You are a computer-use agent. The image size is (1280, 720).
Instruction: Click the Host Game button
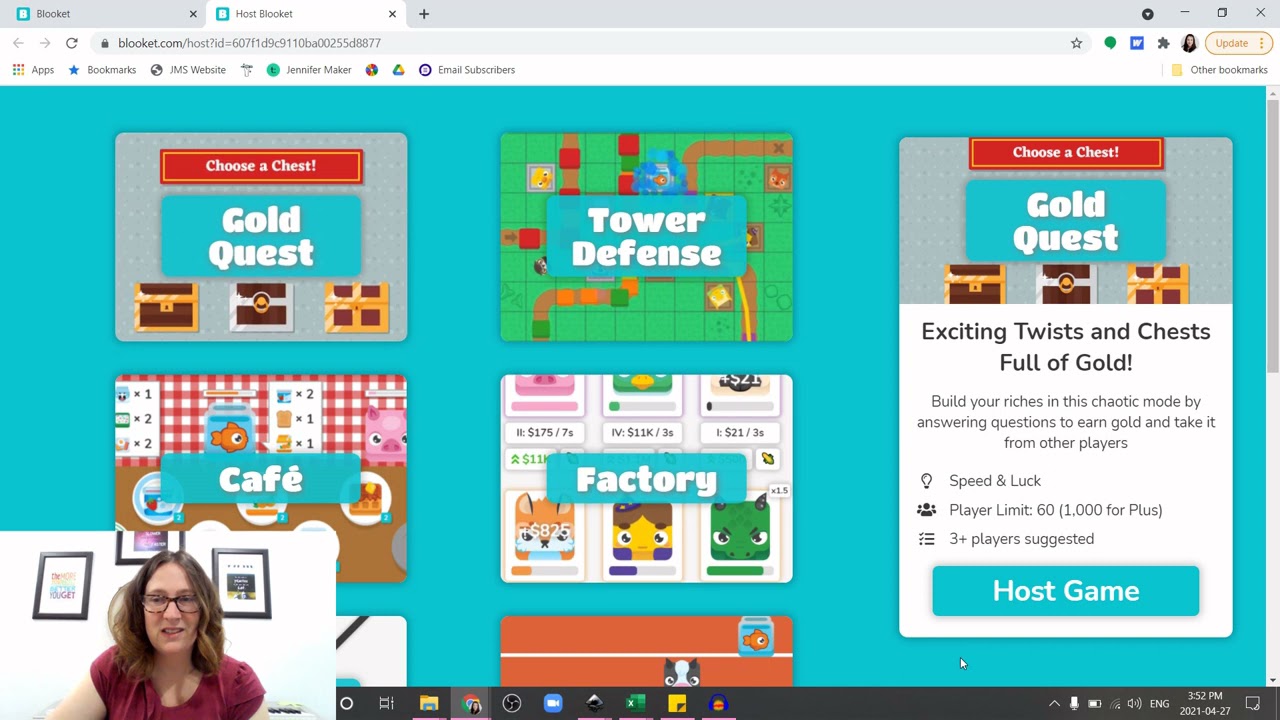point(1065,591)
